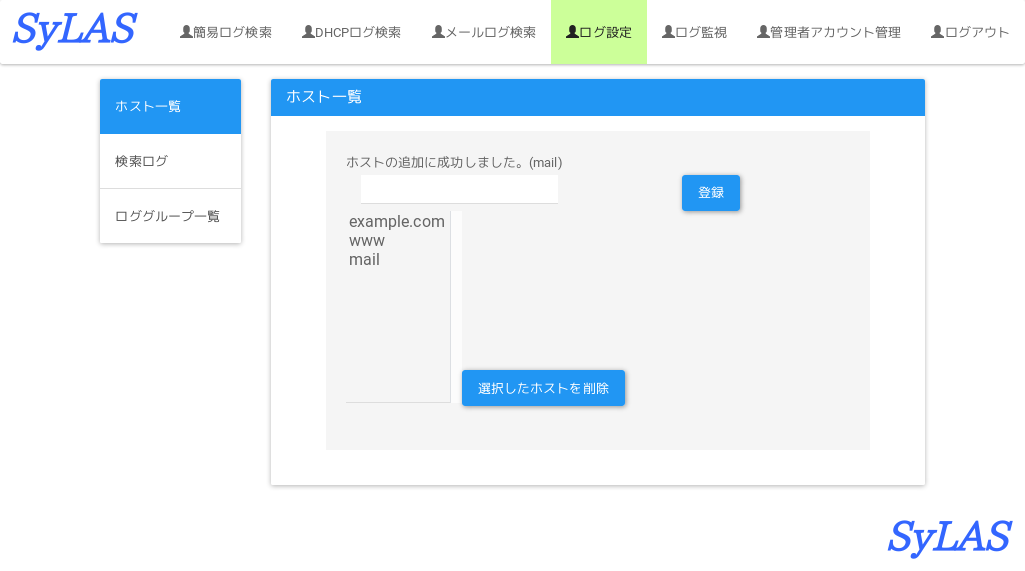Click the user icon beside メールログ検索

coord(438,32)
